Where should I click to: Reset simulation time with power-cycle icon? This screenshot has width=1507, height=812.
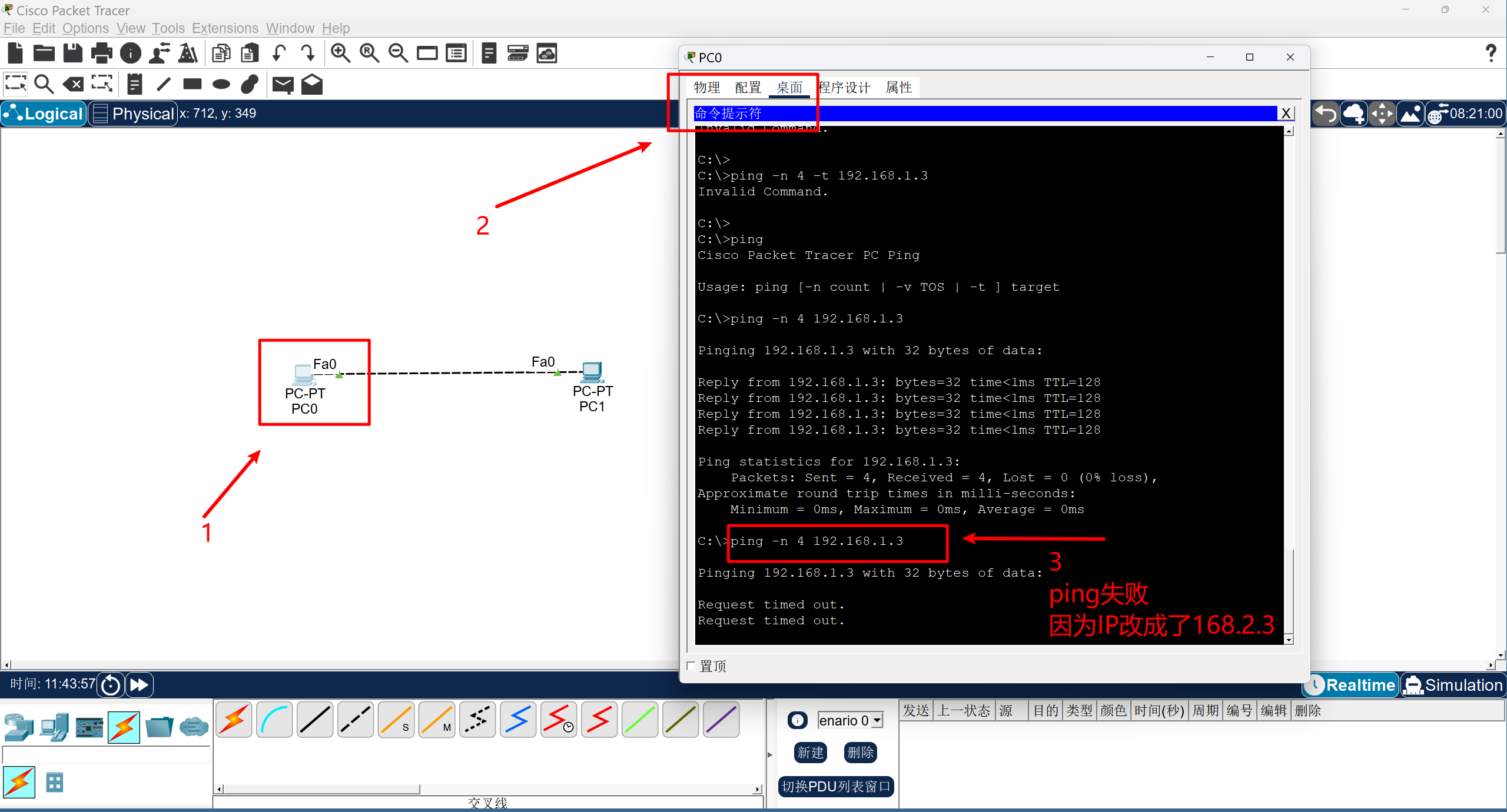pyautogui.click(x=111, y=685)
